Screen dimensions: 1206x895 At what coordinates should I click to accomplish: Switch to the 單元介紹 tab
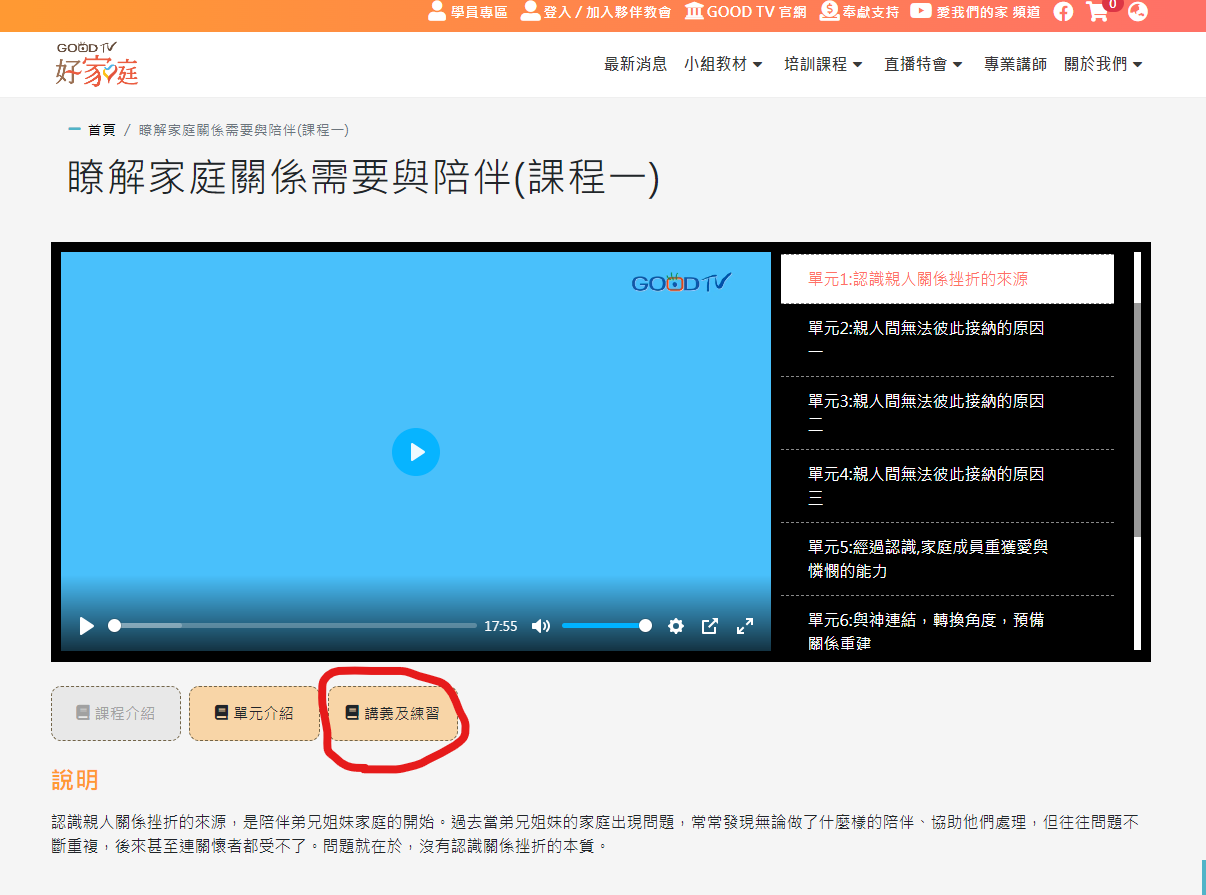(254, 713)
